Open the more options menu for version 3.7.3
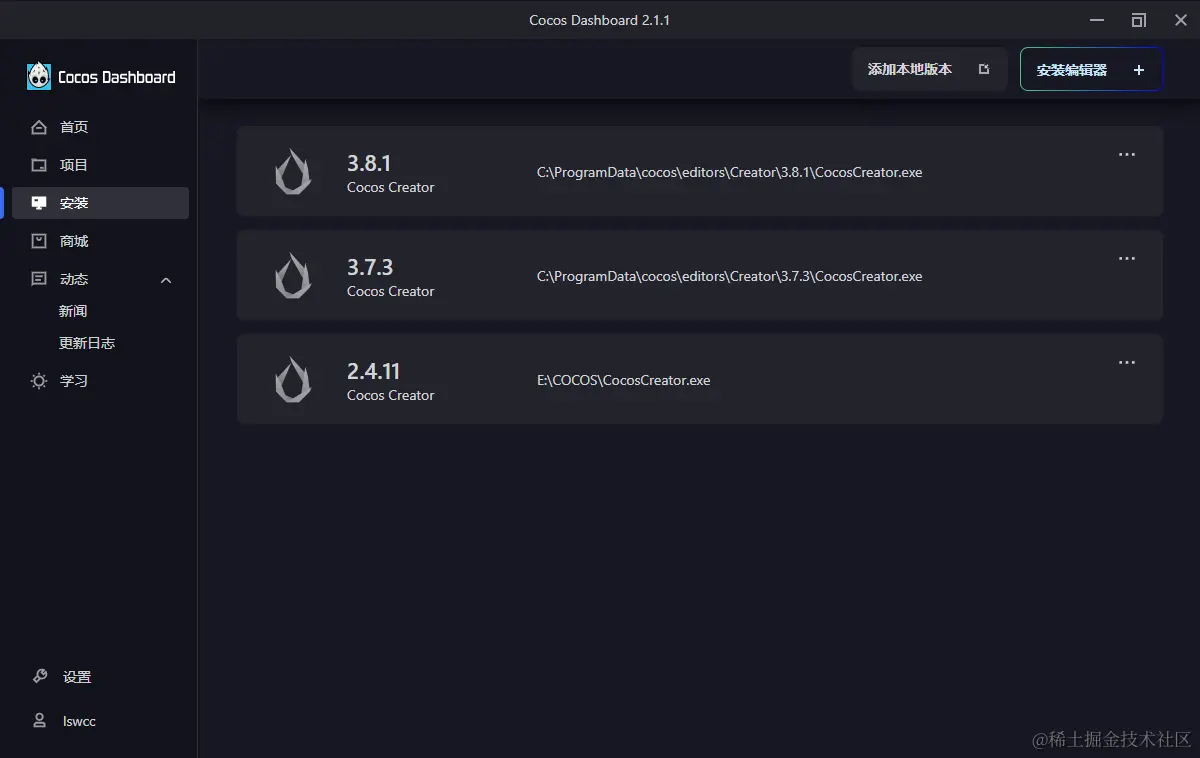 point(1127,259)
